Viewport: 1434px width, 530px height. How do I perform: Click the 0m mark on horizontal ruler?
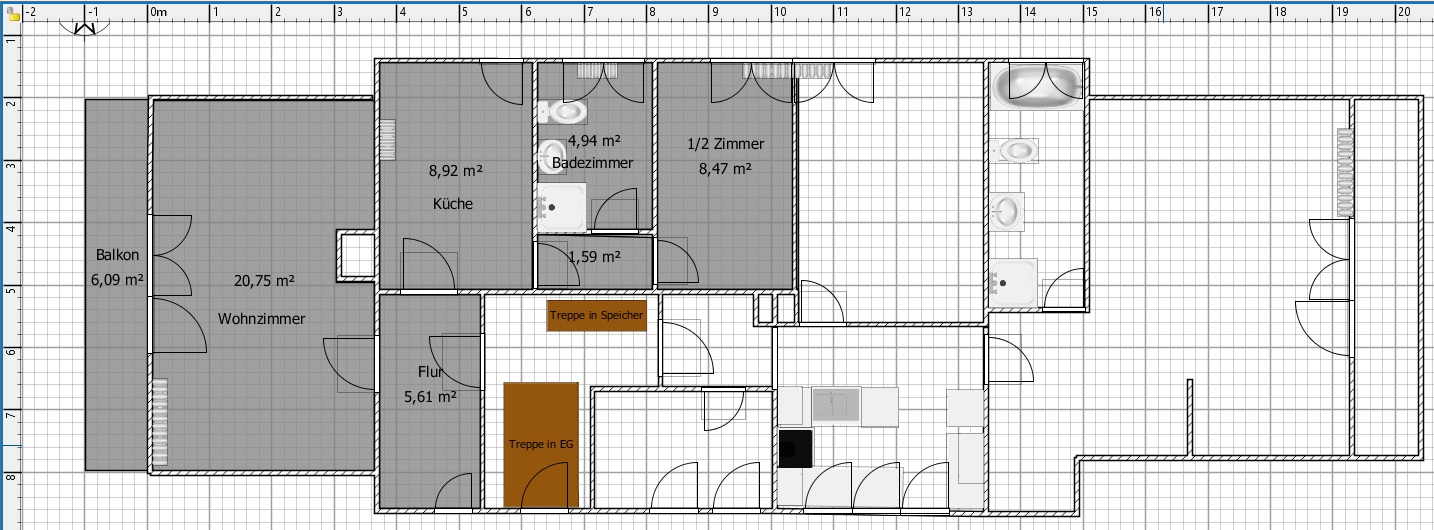158,13
